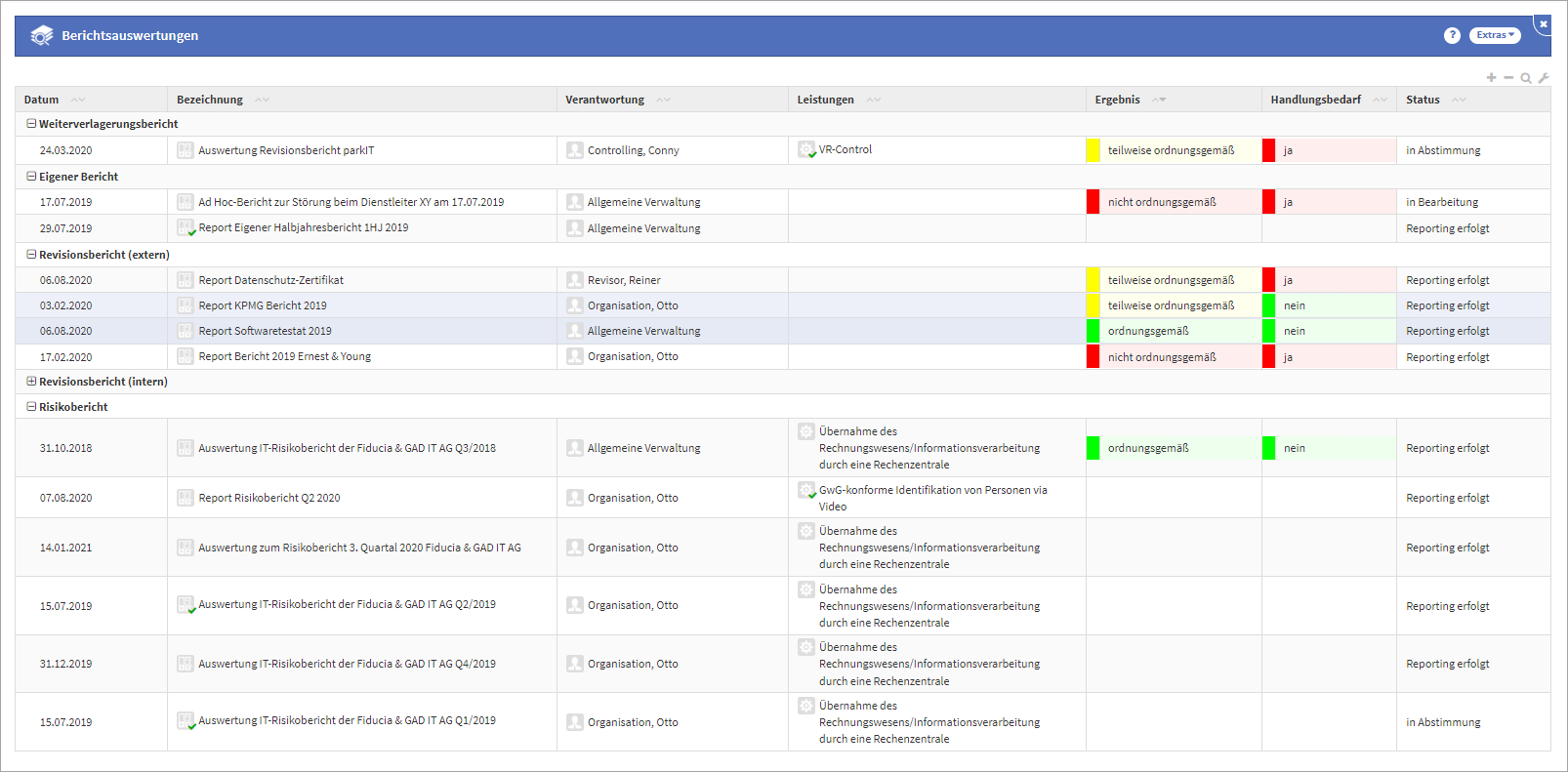Open Report Softwaretestat 2019 entry

tap(265, 331)
